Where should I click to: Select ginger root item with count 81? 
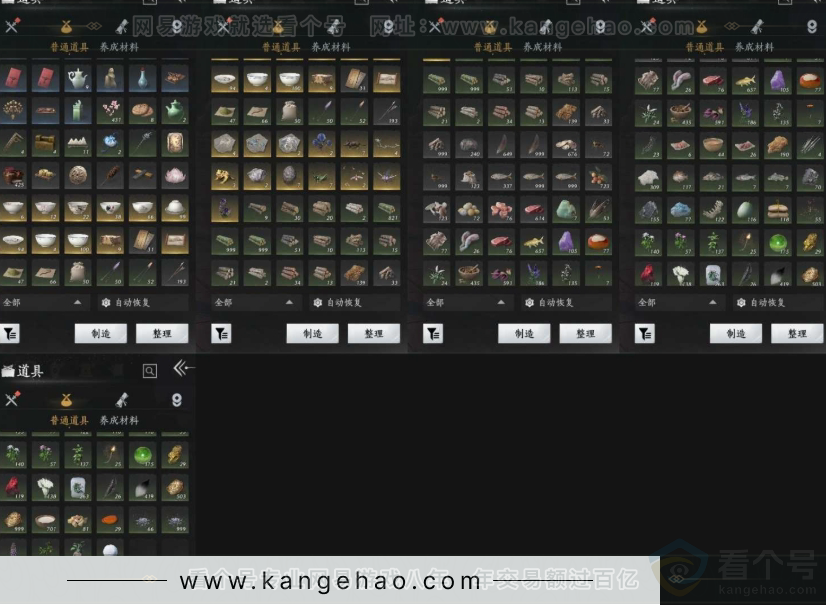click(78, 520)
